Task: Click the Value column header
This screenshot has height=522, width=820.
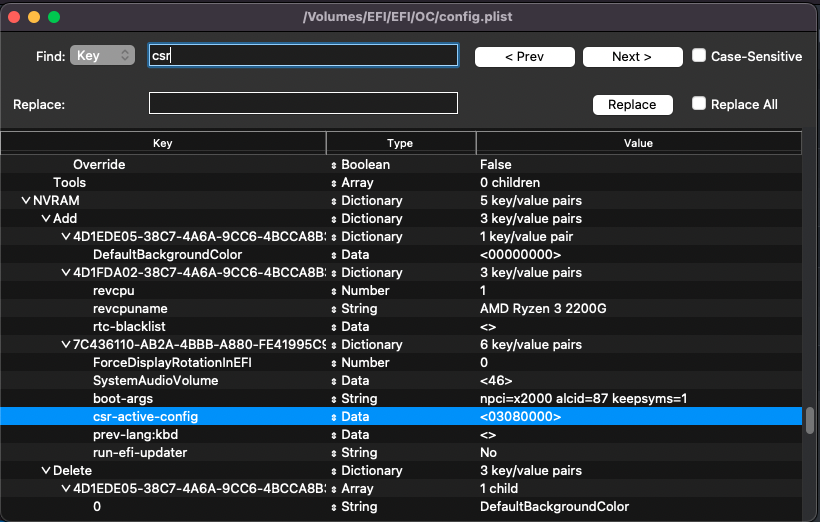Action: 638,143
